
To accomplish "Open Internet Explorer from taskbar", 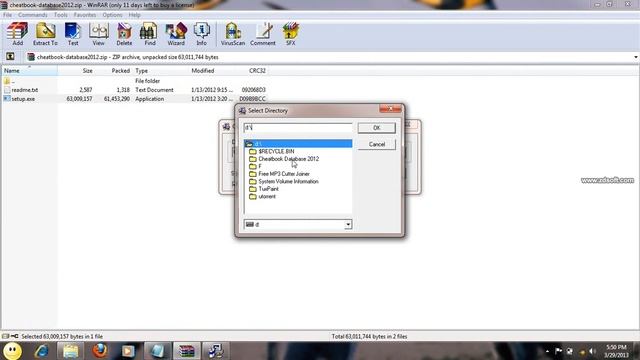I will click(x=42, y=351).
